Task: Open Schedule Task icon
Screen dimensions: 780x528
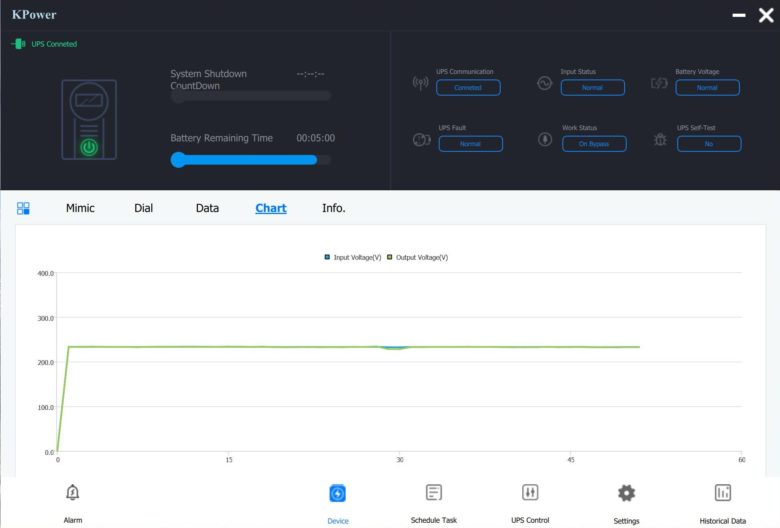Action: [x=434, y=492]
